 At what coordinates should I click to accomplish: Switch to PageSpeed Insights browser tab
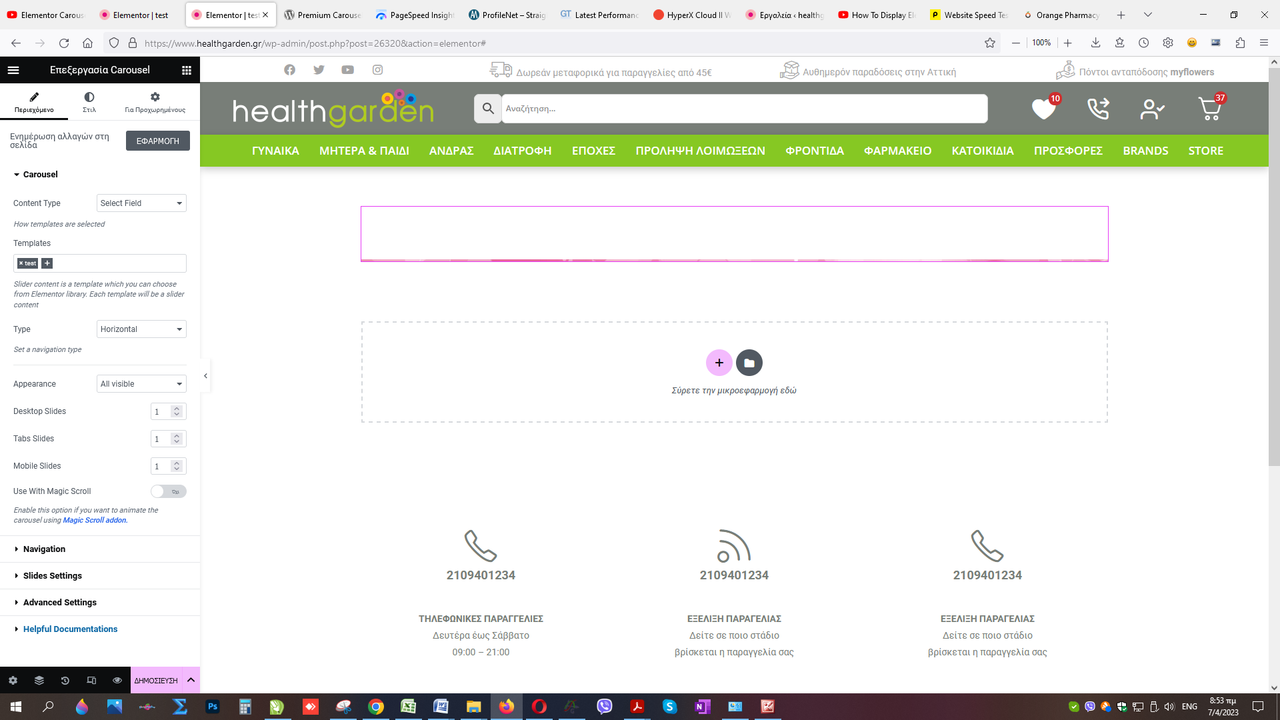(x=415, y=15)
